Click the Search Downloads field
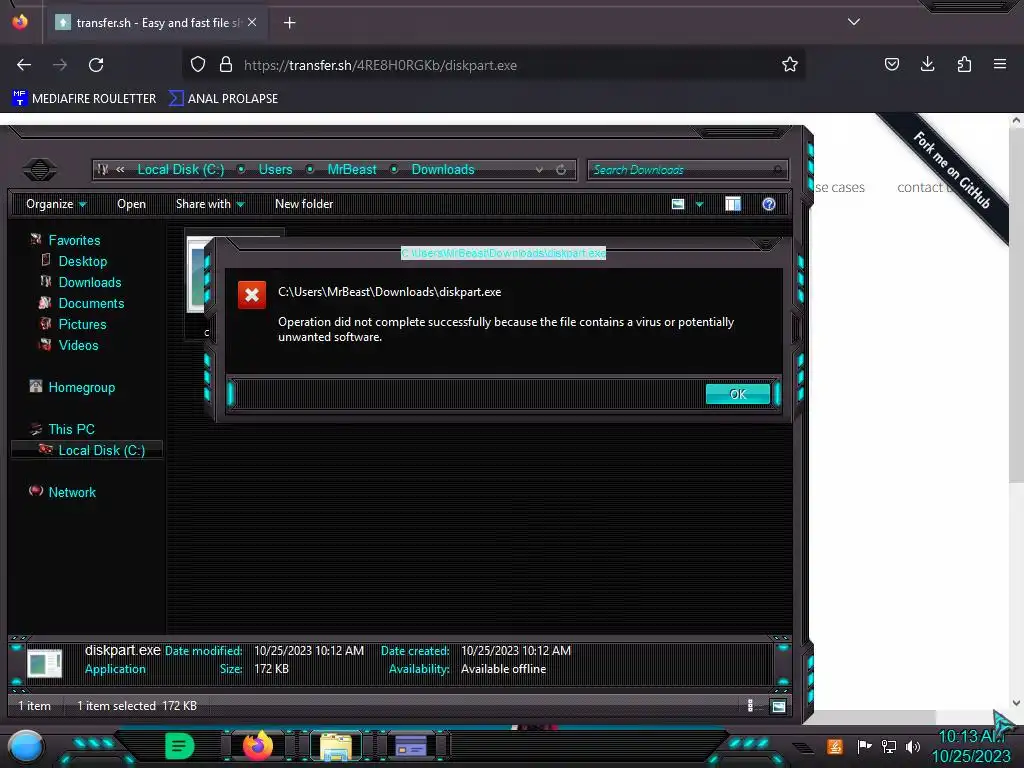The width and height of the screenshot is (1024, 768). click(688, 170)
